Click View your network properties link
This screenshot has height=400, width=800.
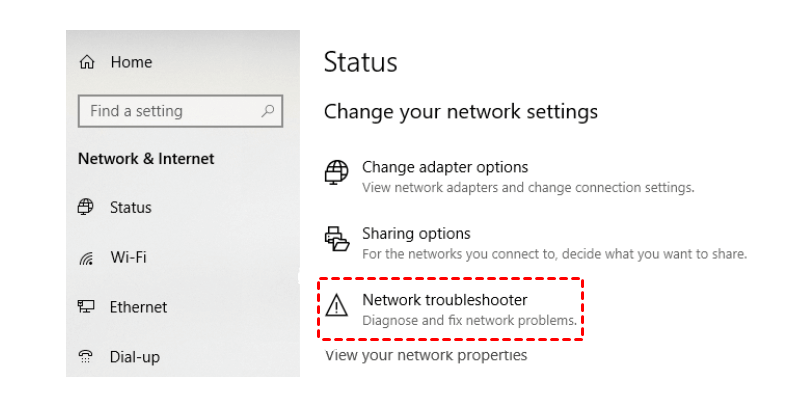426,355
